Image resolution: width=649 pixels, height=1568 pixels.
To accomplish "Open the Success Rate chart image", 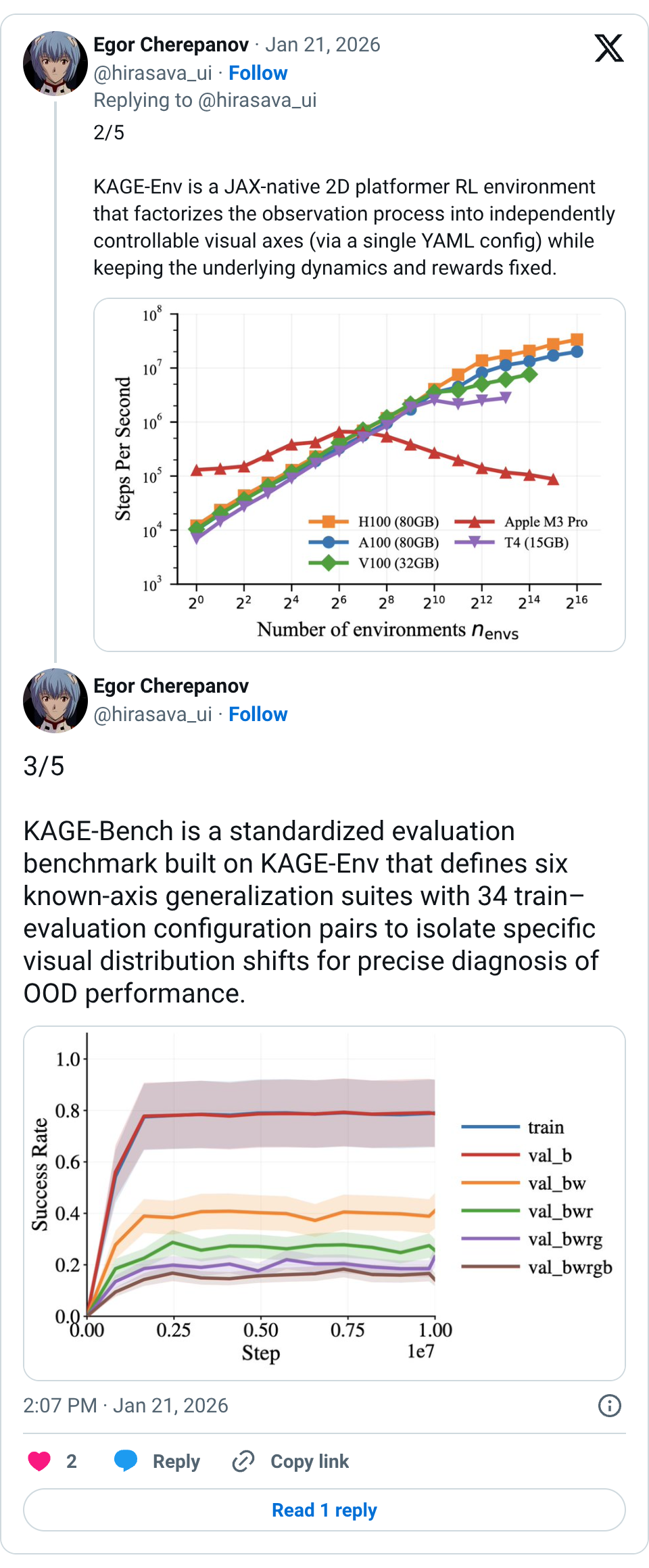I will coord(324,1203).
